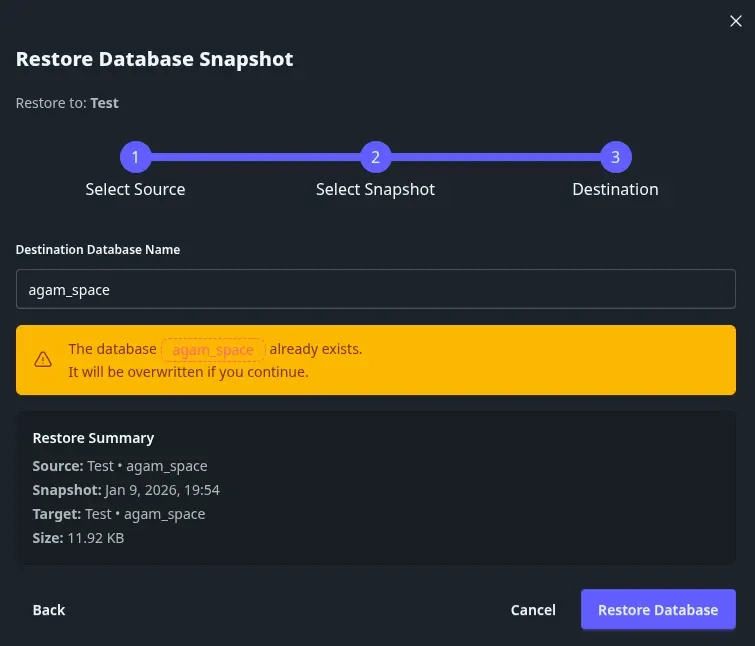Viewport: 755px width, 646px height.
Task: Click the Destination Database Name label
Action: tap(98, 250)
